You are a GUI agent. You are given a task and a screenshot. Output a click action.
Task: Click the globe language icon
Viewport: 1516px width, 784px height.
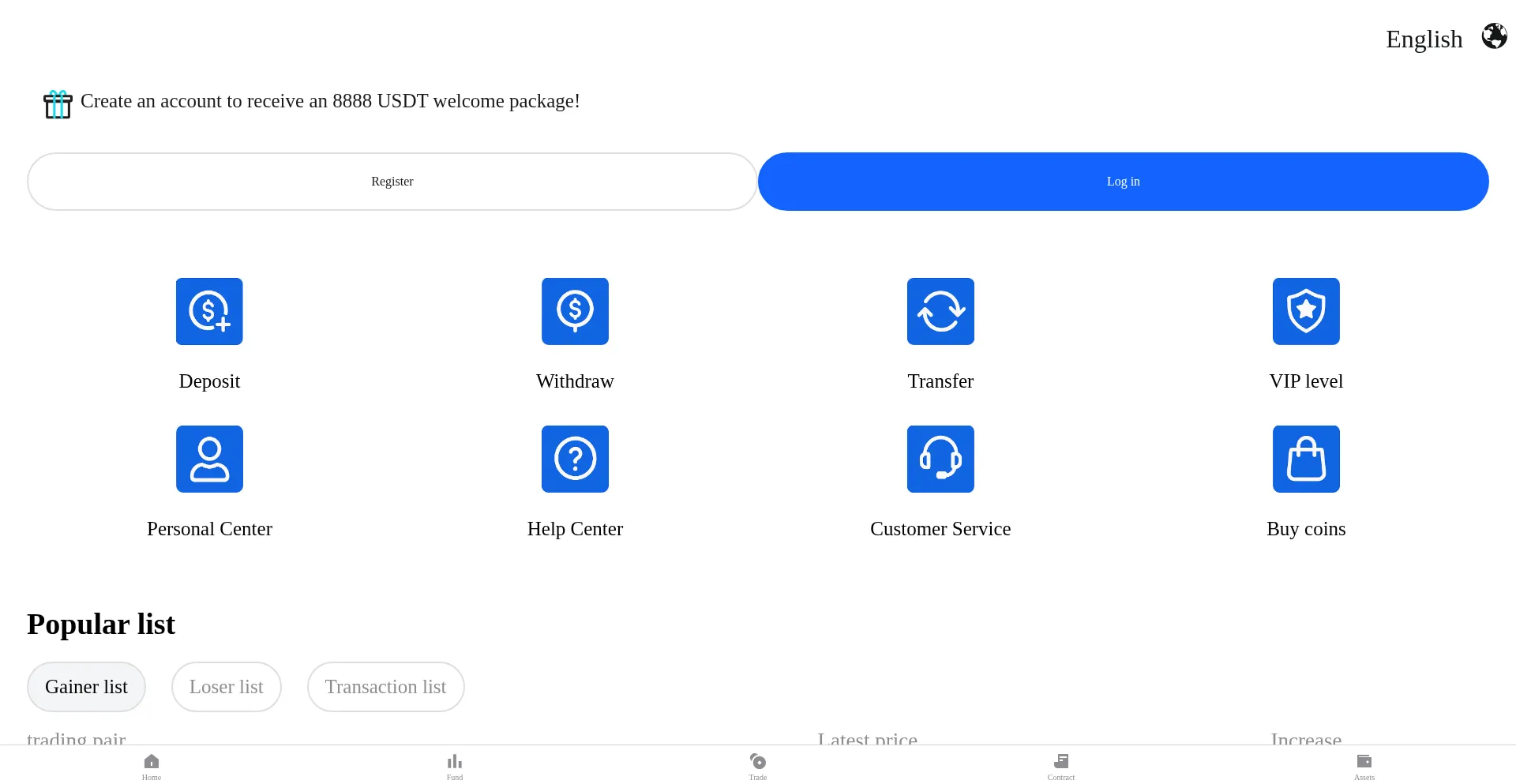[x=1494, y=36]
